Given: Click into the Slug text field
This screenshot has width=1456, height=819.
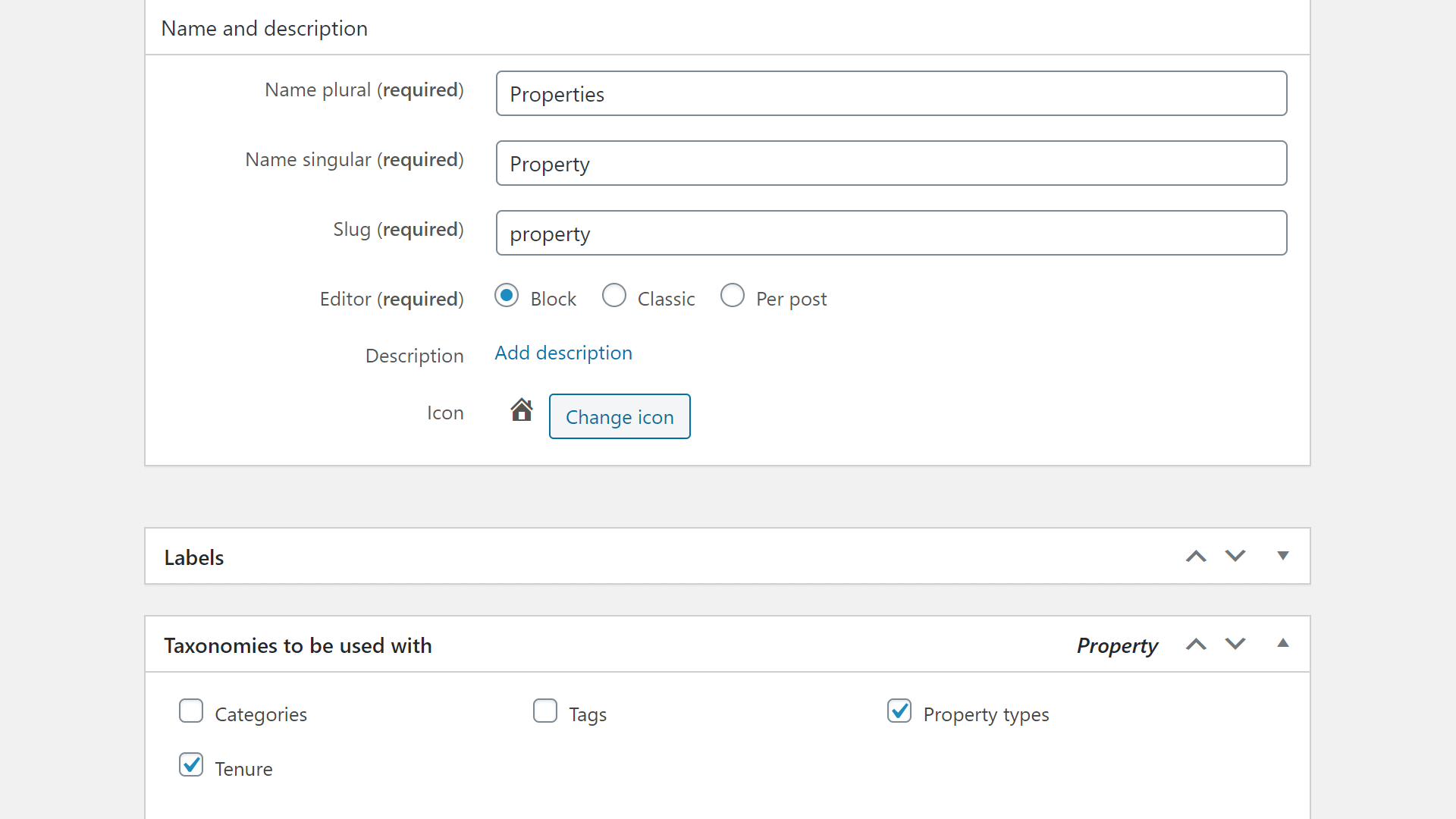Looking at the screenshot, I should 891,234.
